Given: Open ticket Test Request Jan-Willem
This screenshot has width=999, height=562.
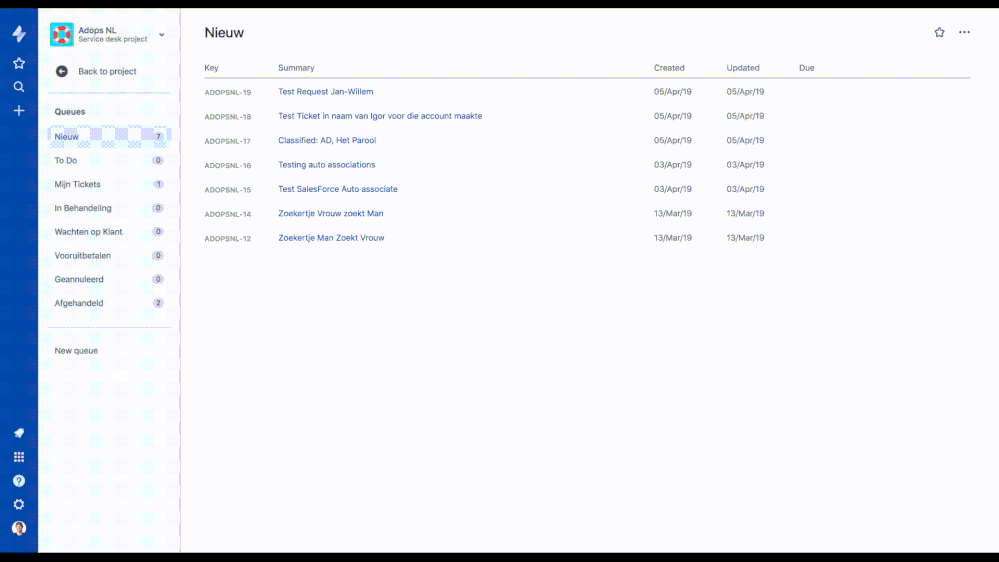Looking at the screenshot, I should [326, 92].
